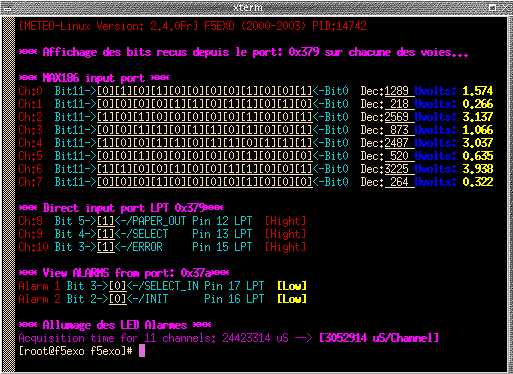
Task: Click the 'Alarm 2' label
Action: pos(39,299)
